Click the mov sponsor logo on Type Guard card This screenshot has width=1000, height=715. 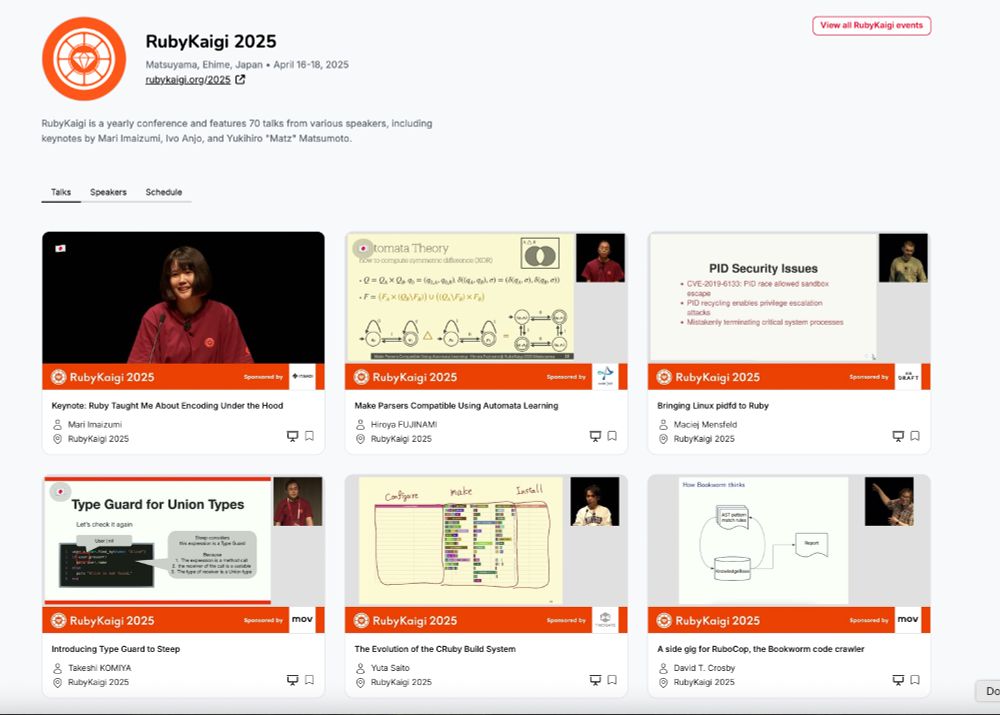coord(302,620)
